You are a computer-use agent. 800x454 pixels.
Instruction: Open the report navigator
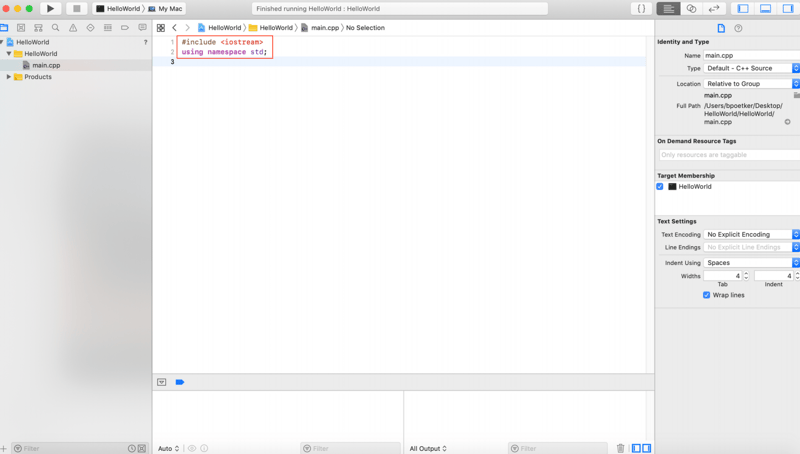point(142,28)
